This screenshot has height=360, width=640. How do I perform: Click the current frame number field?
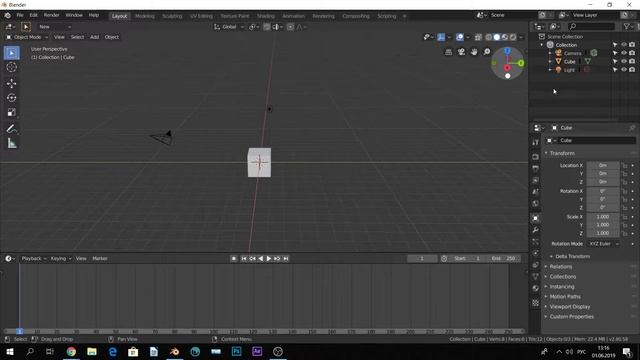click(422, 258)
